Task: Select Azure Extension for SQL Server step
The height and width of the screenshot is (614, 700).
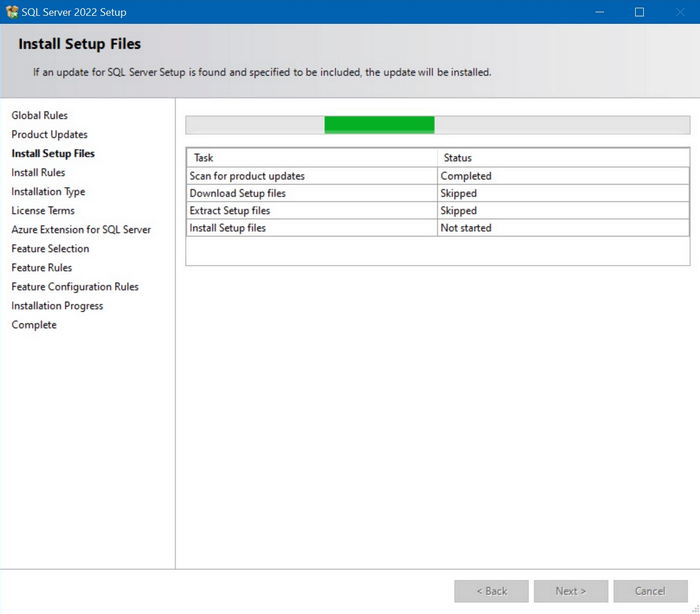Action: coord(81,230)
